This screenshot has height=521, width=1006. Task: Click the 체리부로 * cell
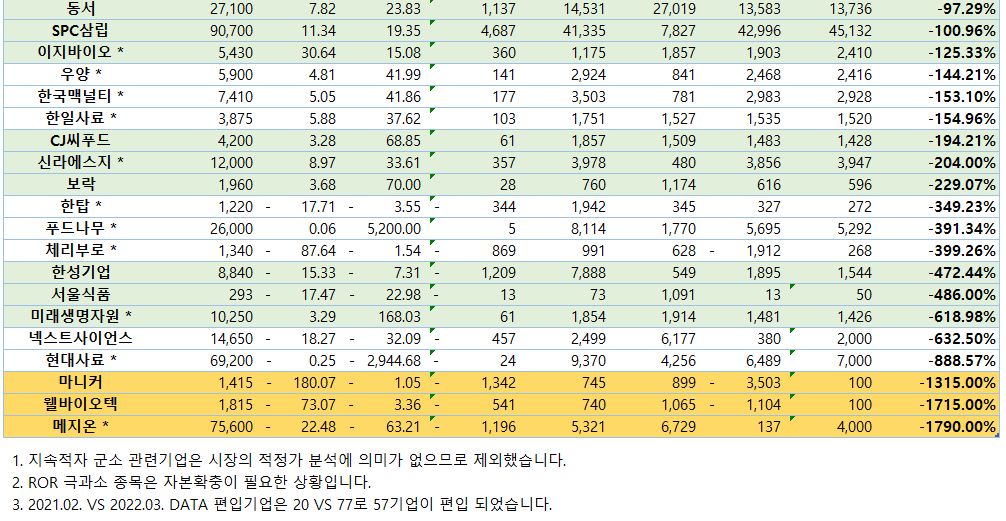tap(81, 249)
